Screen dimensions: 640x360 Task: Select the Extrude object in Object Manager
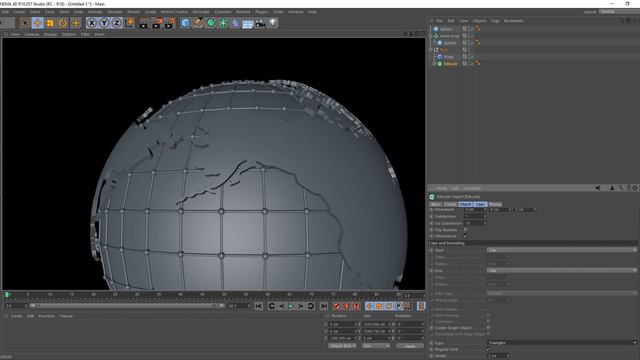[x=450, y=64]
